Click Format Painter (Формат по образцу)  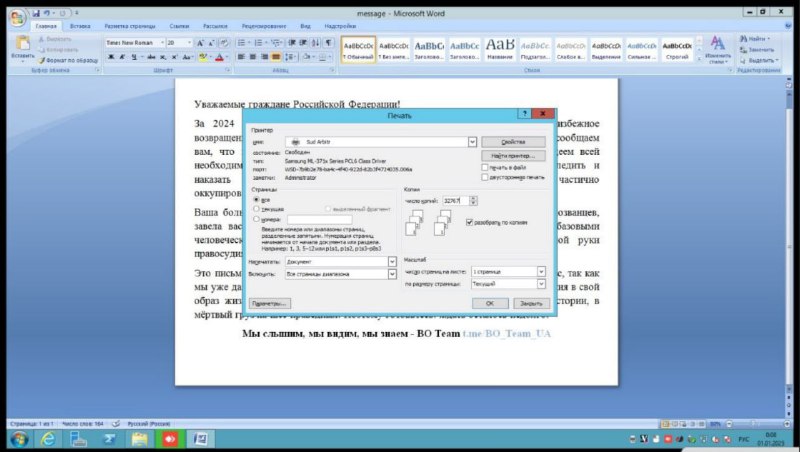(x=68, y=60)
